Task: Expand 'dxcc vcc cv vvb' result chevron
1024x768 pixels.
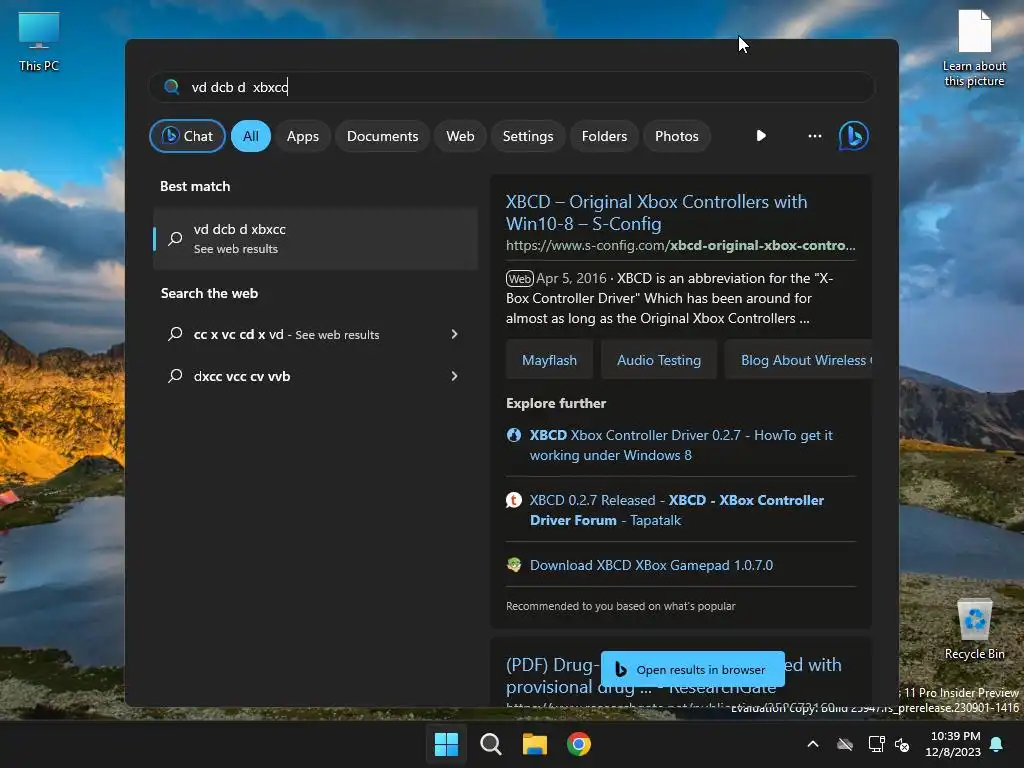Action: [x=455, y=376]
